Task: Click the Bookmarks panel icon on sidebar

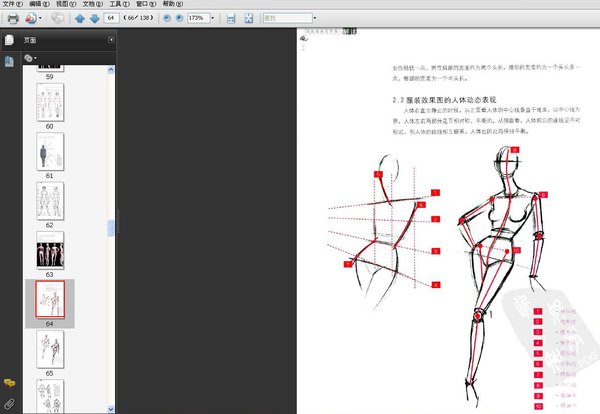Action: tap(9, 61)
